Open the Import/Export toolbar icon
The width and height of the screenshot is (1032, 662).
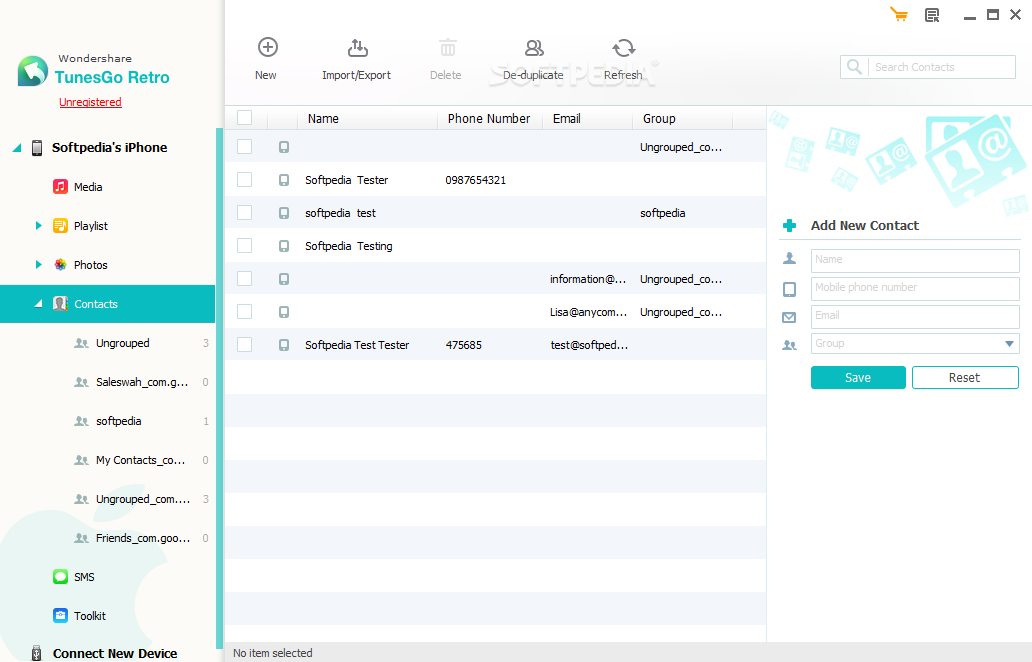click(357, 47)
